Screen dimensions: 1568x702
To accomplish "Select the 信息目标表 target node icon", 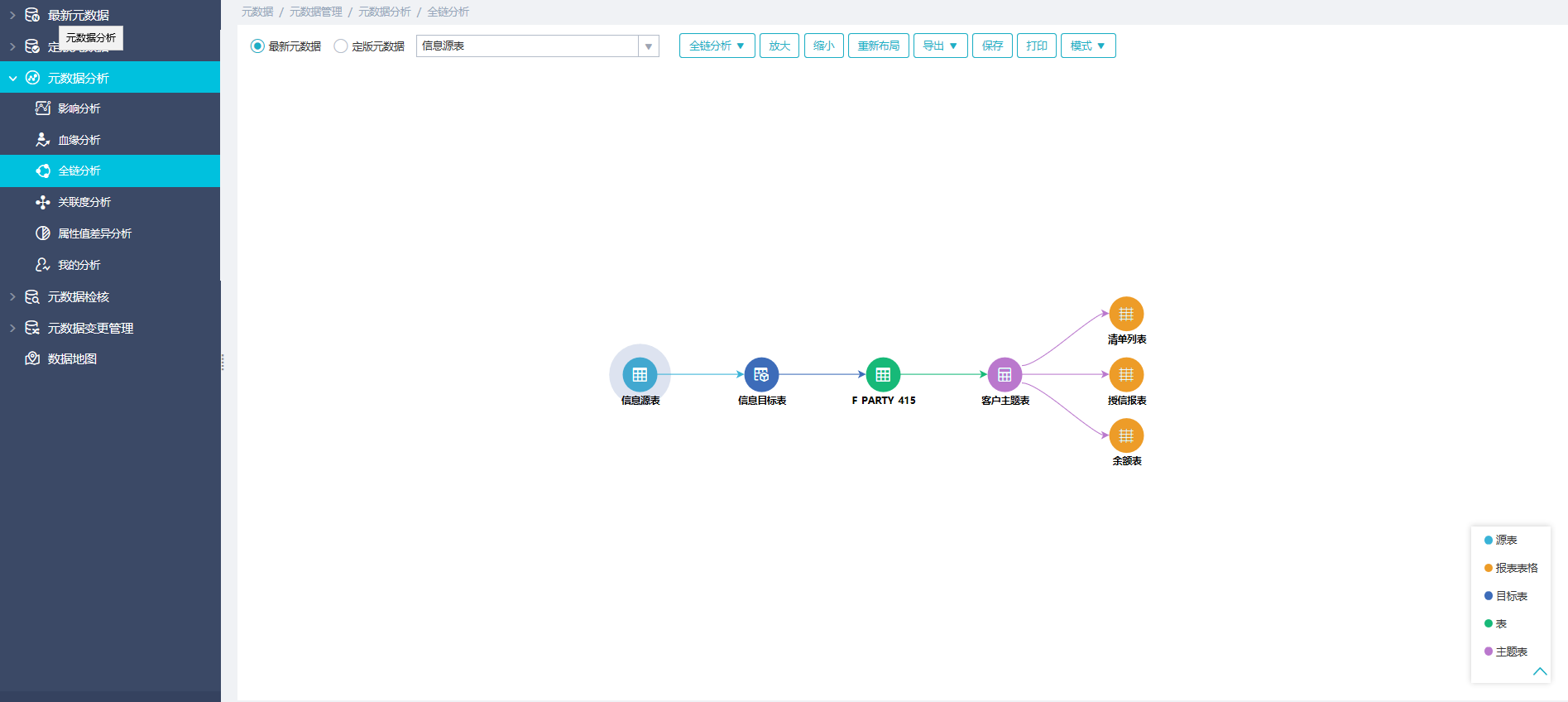I will coord(761,375).
